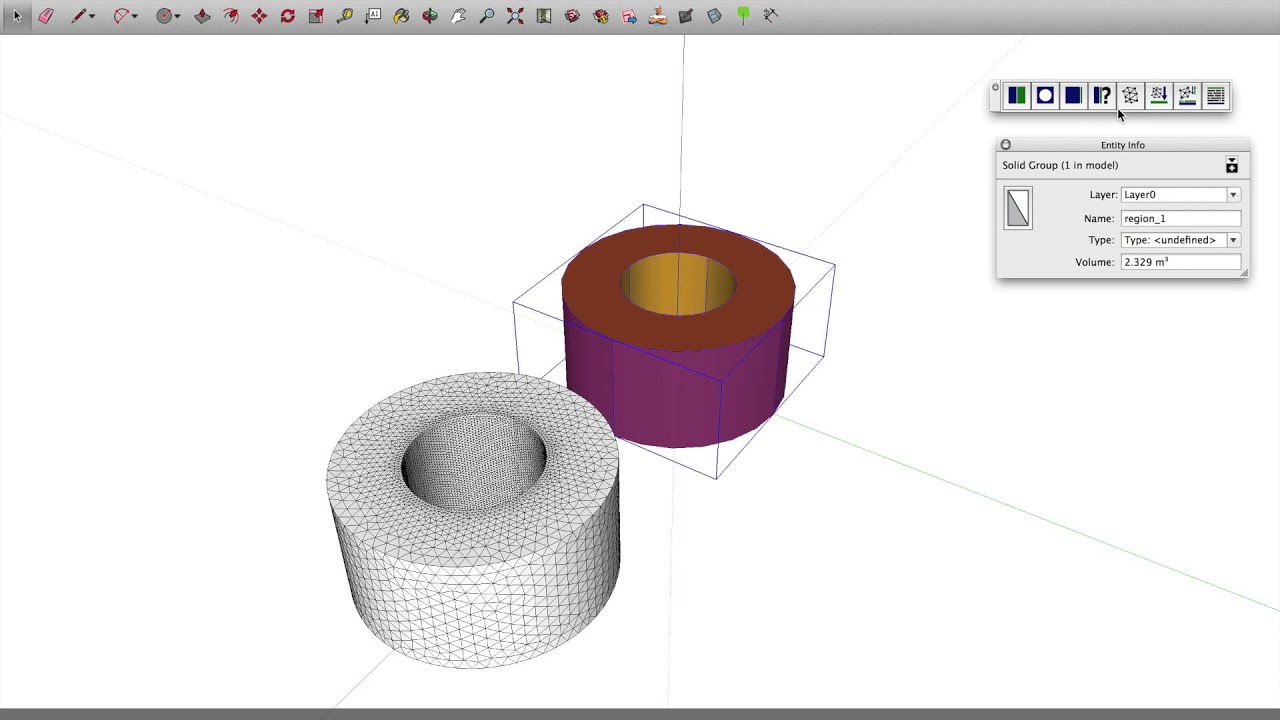Screen dimensions: 1280x720
Task: Click the Send to LayOut icon
Action: coord(629,15)
